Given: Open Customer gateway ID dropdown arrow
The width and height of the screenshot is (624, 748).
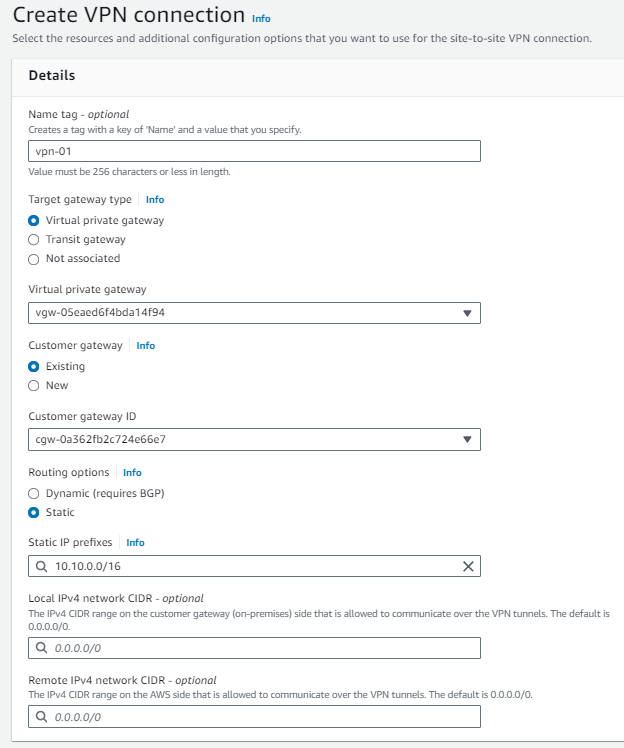Looking at the screenshot, I should point(467,440).
